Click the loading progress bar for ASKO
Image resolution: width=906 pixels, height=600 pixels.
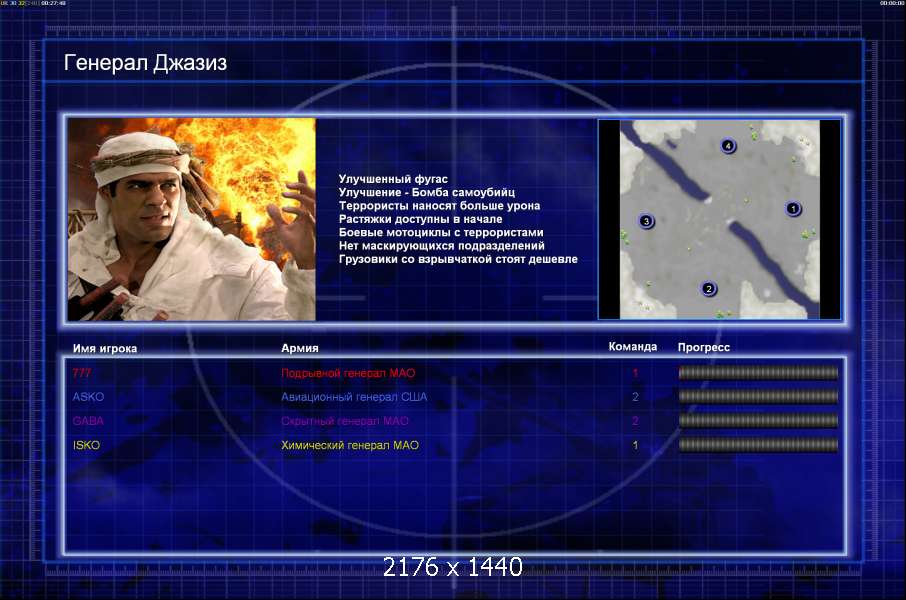coord(758,397)
